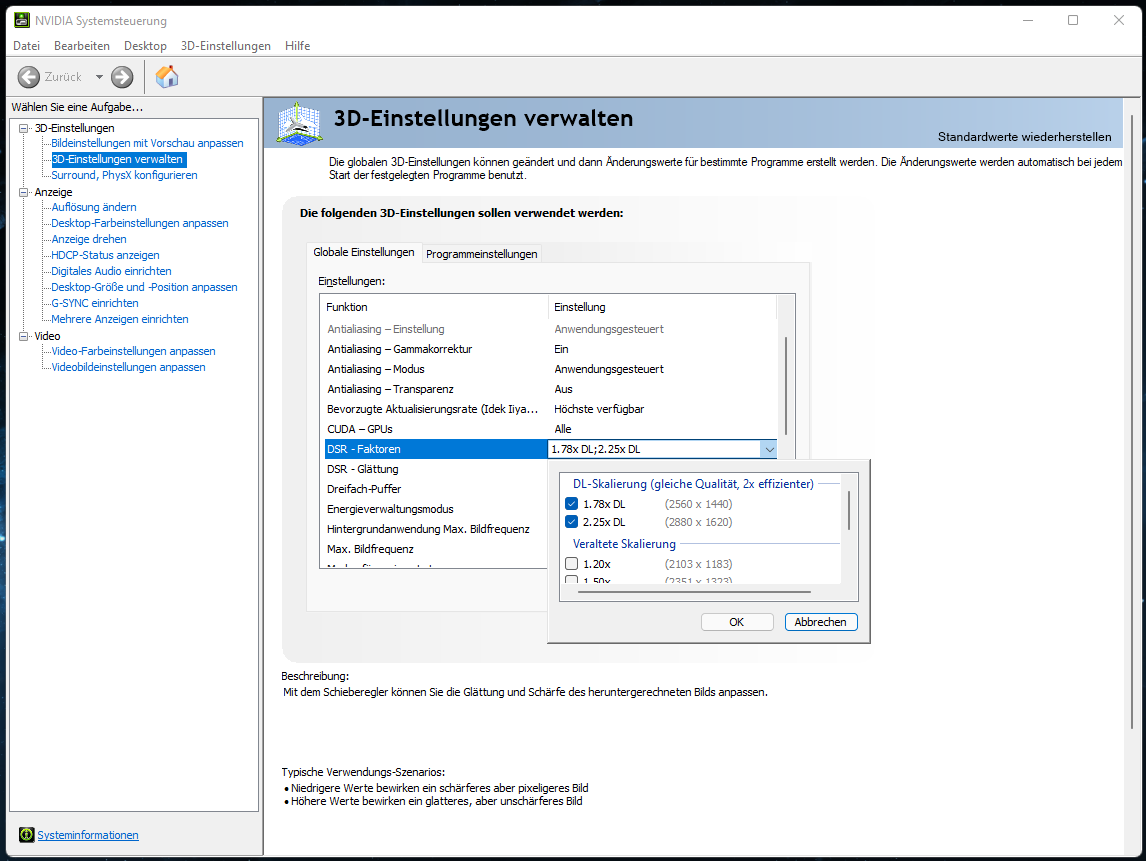Open the 3D-Einstellungen menu

[x=226, y=45]
